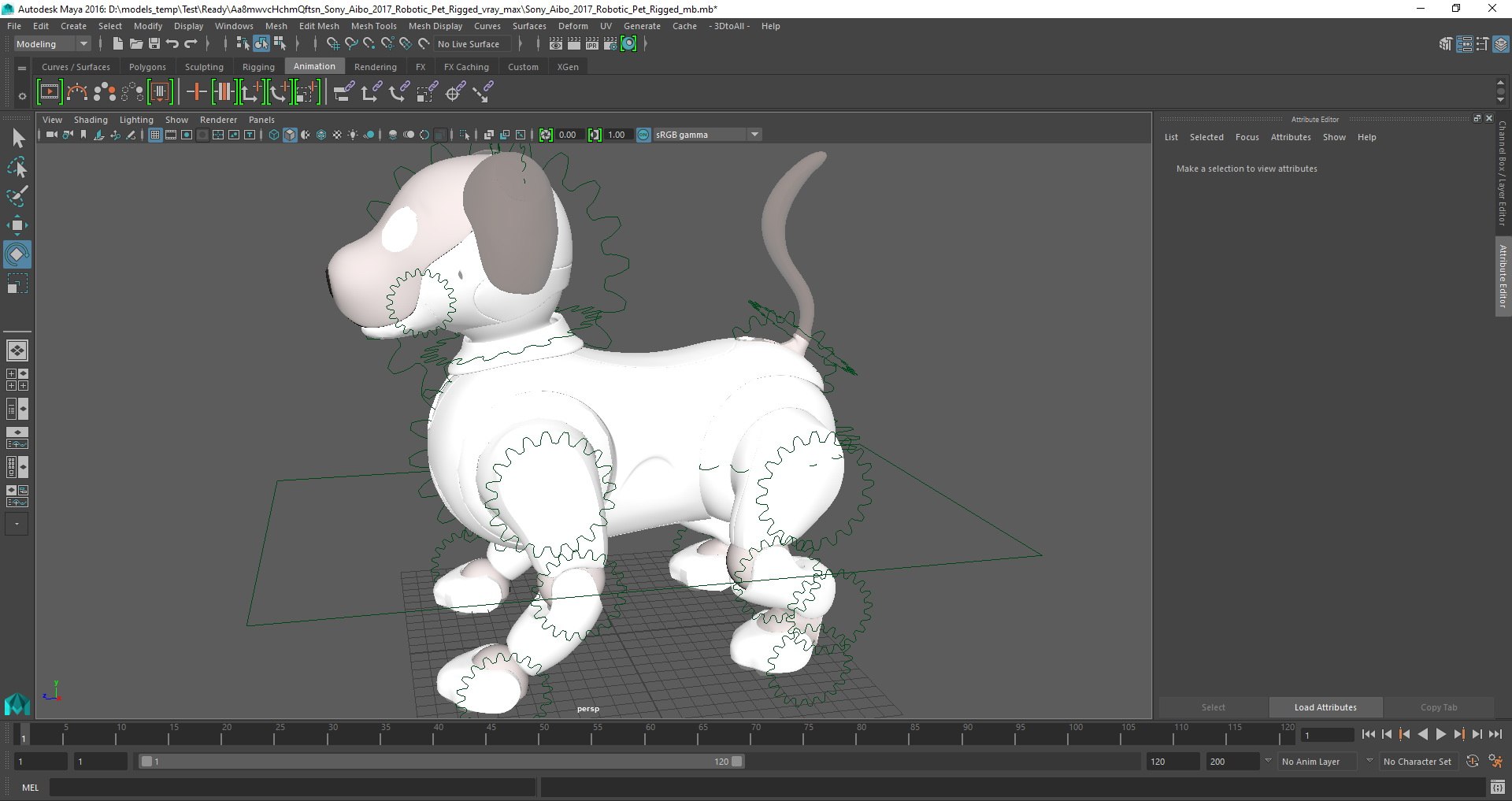Viewport: 1512px width, 801px height.
Task: Switch to the Rigging shelf tab
Action: coord(258,67)
